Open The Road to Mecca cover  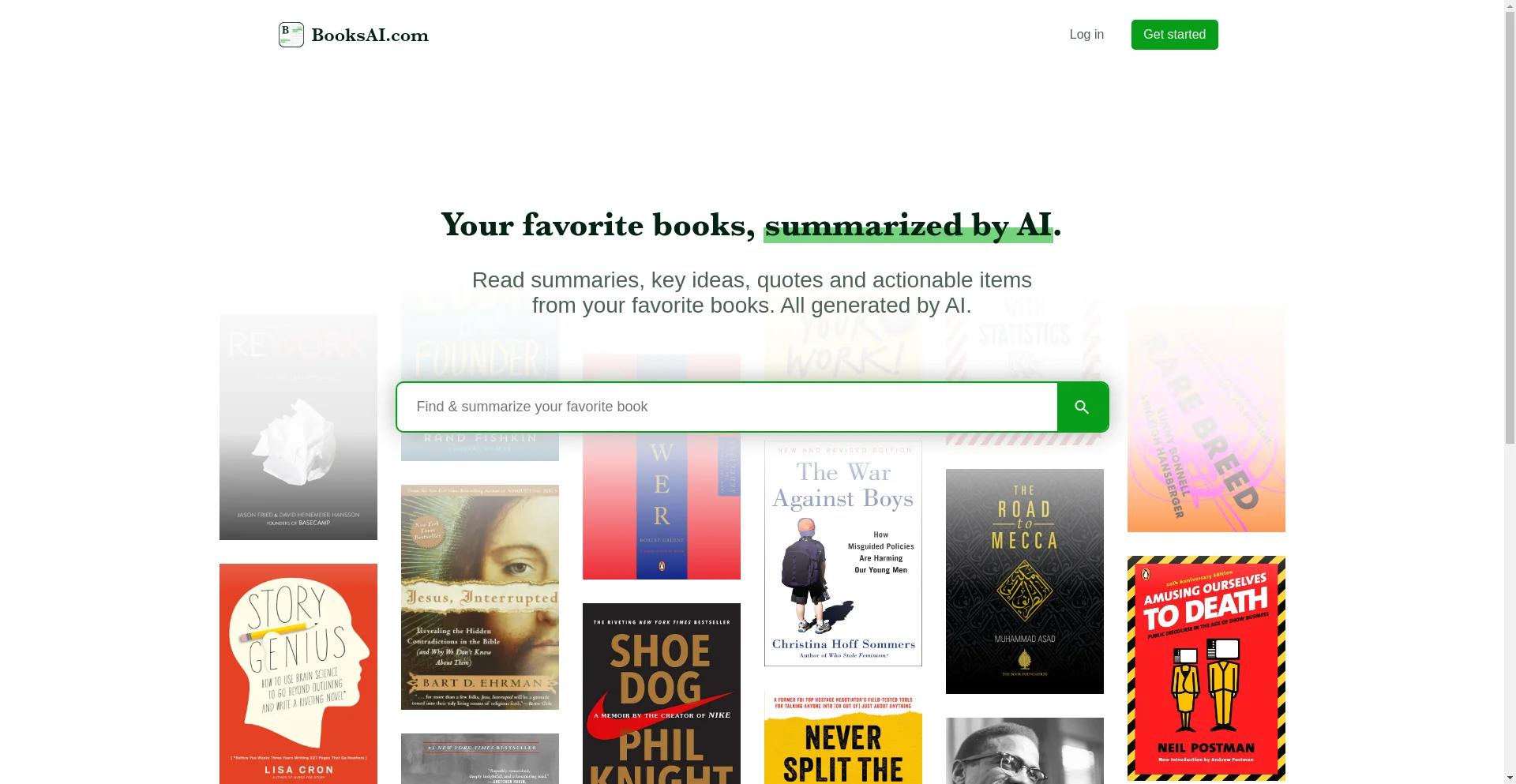coord(1025,581)
